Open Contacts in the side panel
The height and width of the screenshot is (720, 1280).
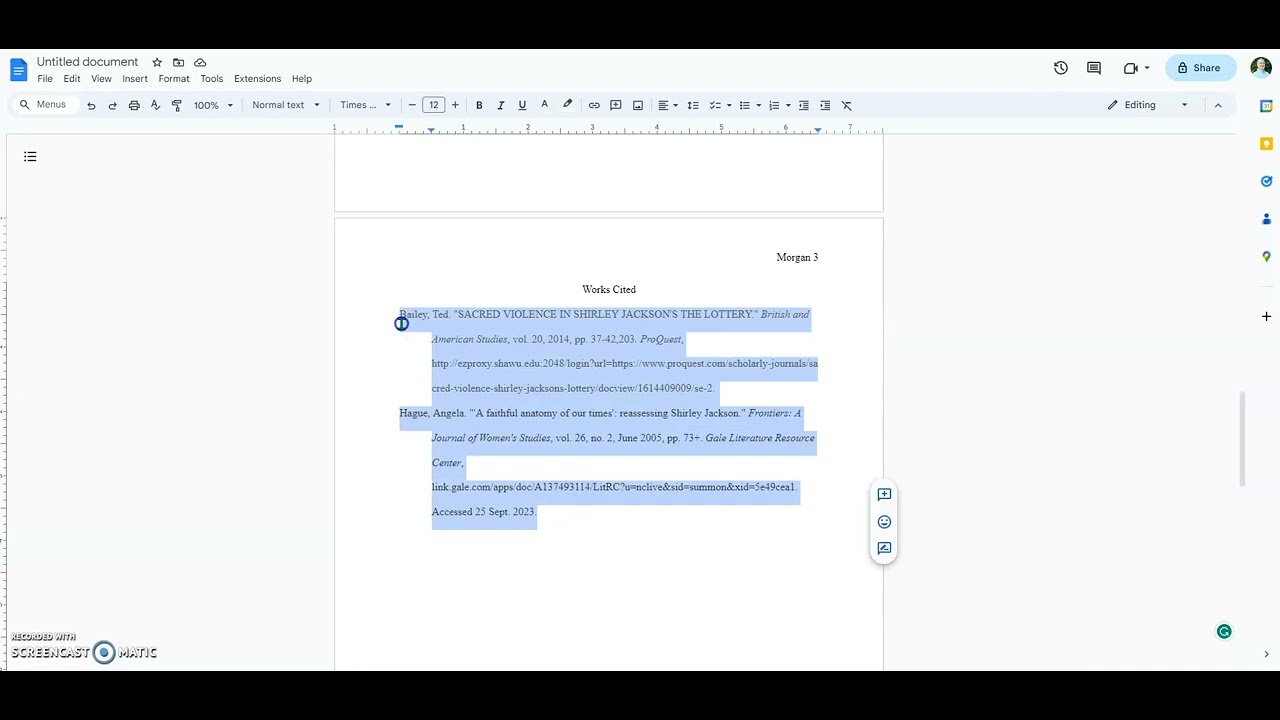point(1266,219)
